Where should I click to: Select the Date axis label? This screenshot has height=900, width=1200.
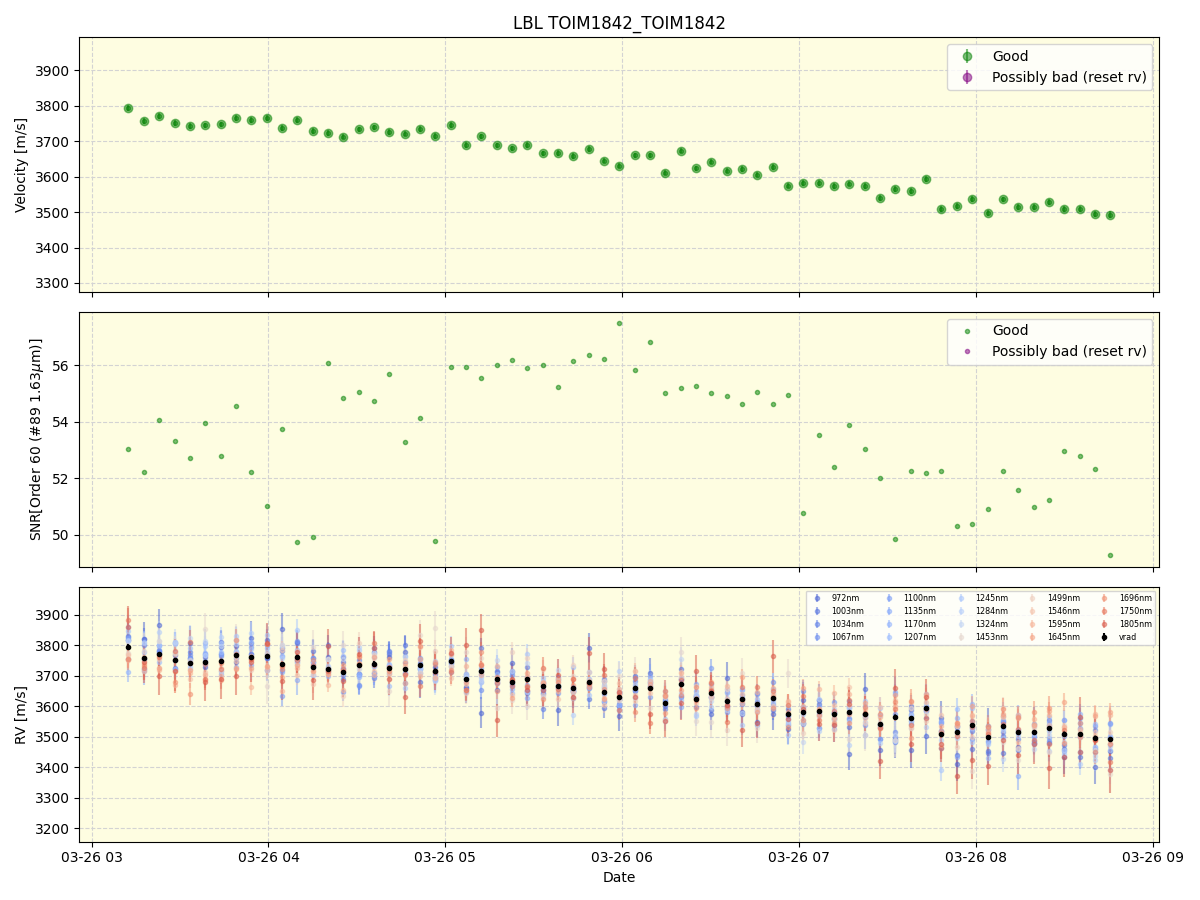tap(618, 877)
